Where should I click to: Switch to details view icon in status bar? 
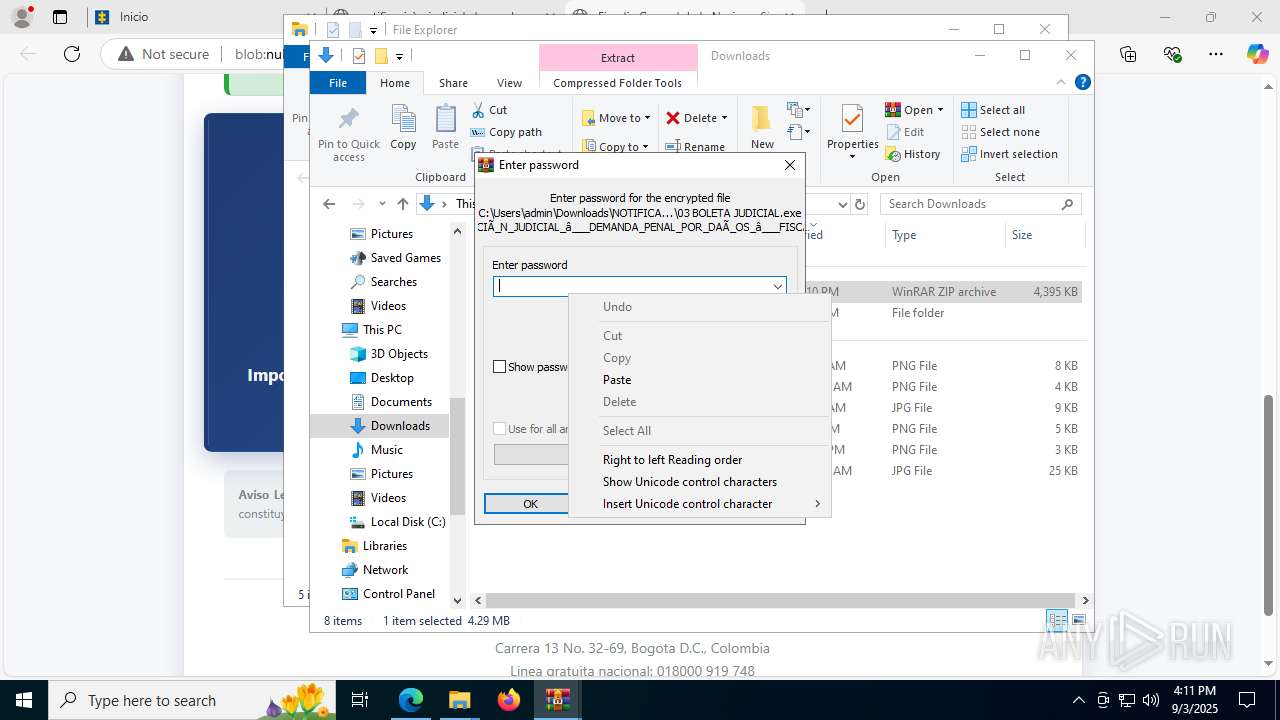coord(1057,620)
